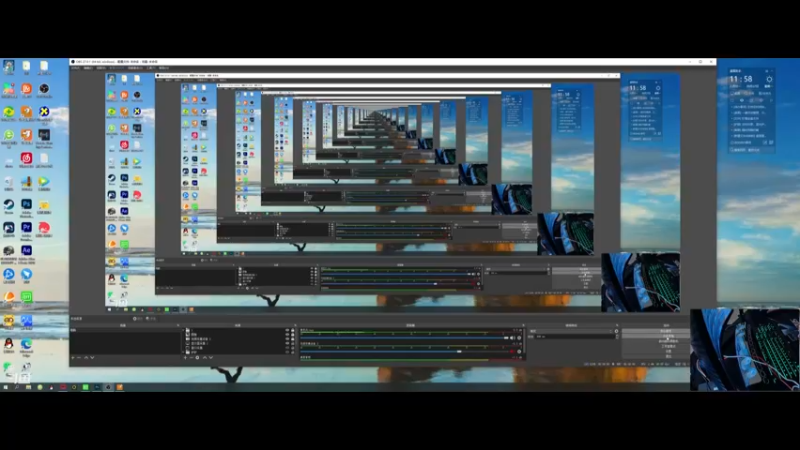The width and height of the screenshot is (800, 450).
Task: Open File Explorer from the taskbar
Action: pos(28,387)
